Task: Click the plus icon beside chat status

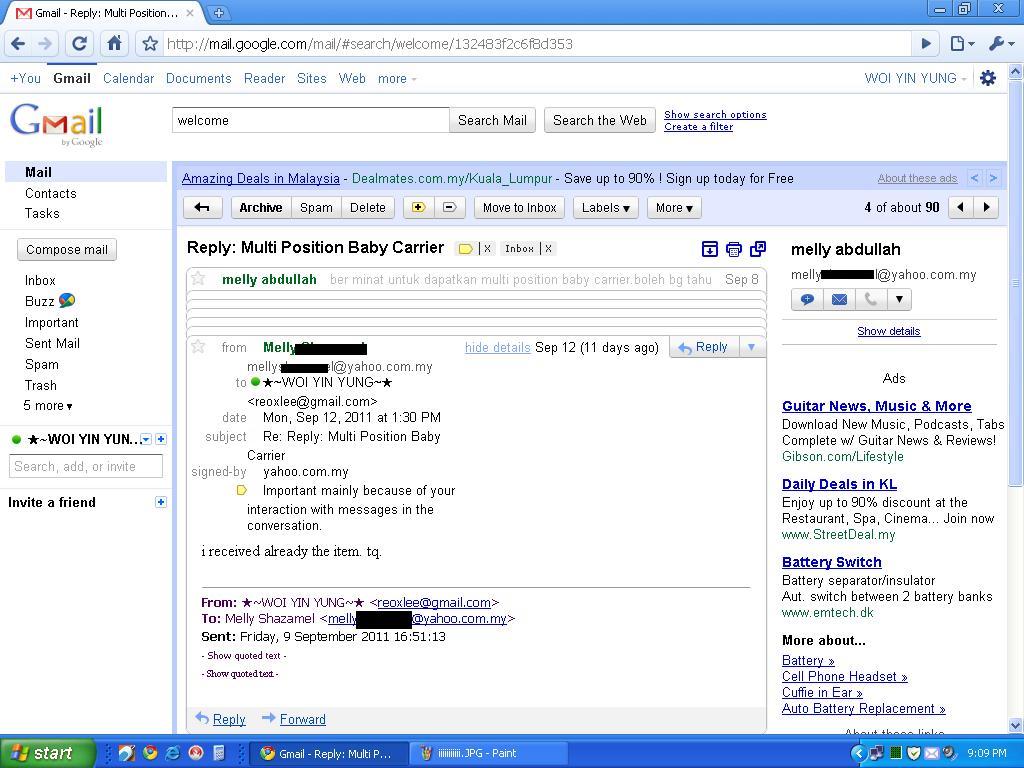Action: 161,440
